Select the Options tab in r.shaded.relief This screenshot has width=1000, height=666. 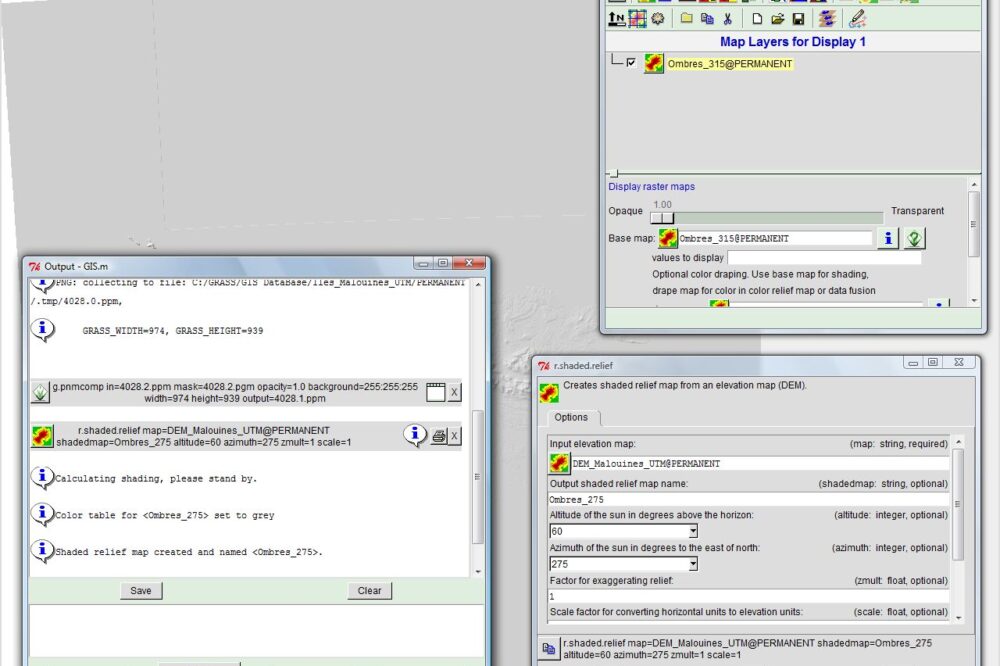[x=571, y=417]
